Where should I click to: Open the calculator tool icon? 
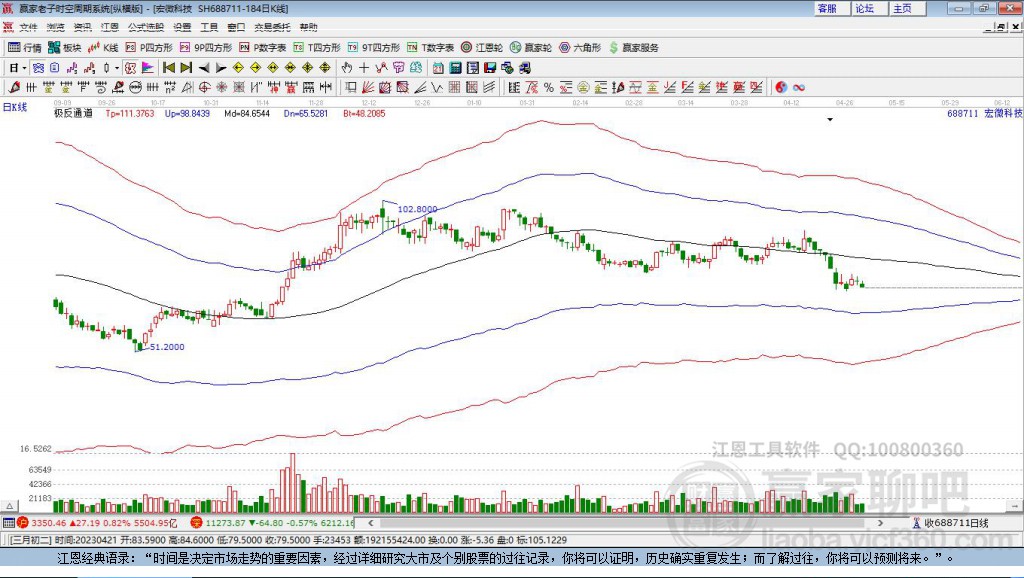(x=456, y=67)
